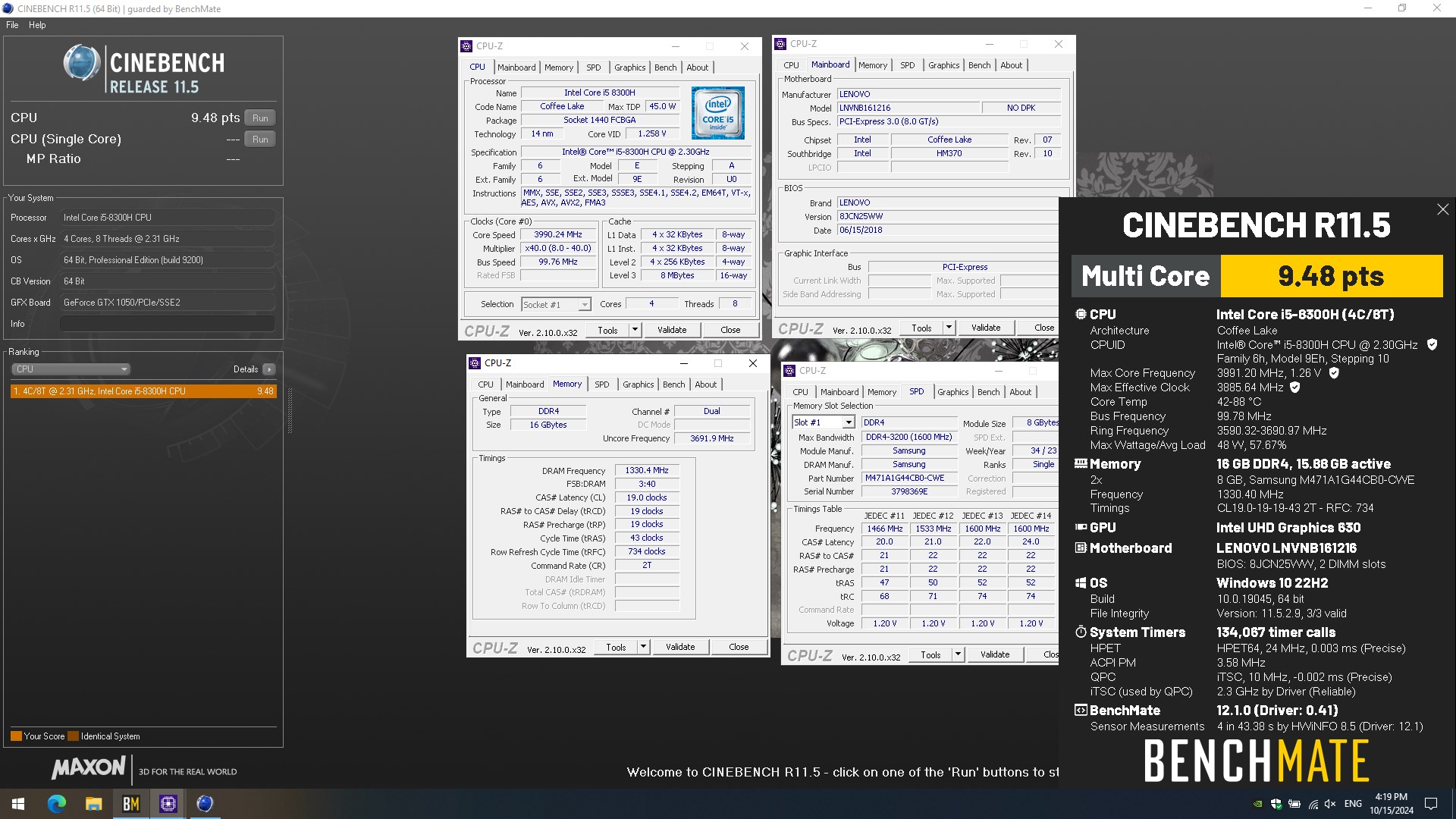Select SPD tab in CPU-Z Memory window
1456x819 pixels.
tap(601, 384)
